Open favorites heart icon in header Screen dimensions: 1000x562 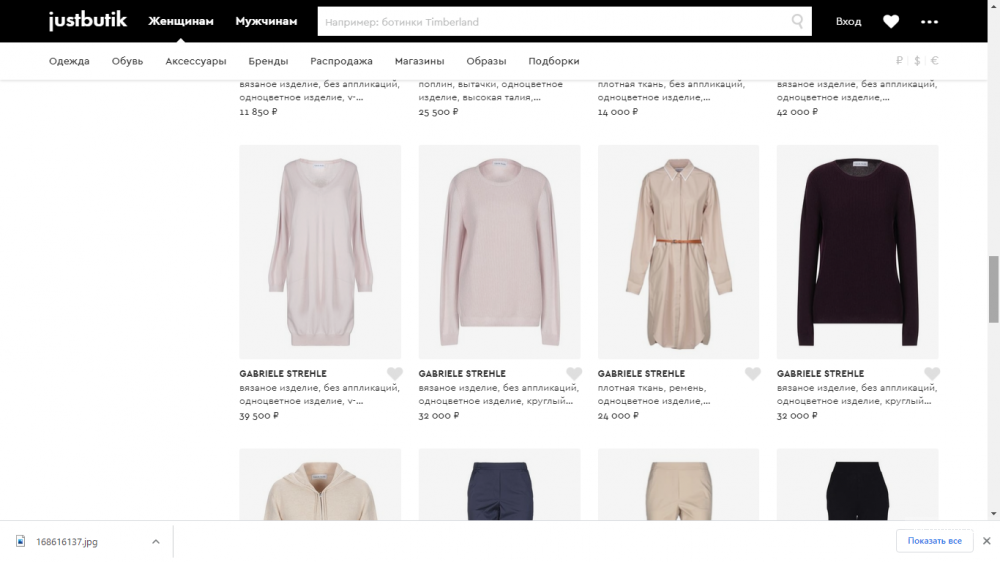point(891,22)
